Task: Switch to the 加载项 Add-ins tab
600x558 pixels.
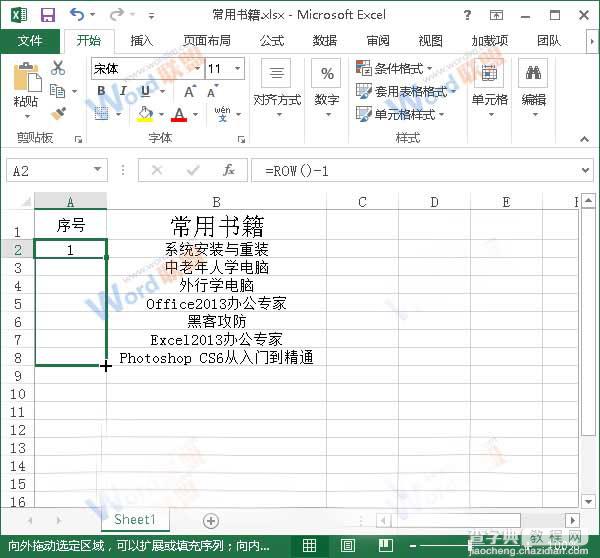Action: tap(490, 41)
